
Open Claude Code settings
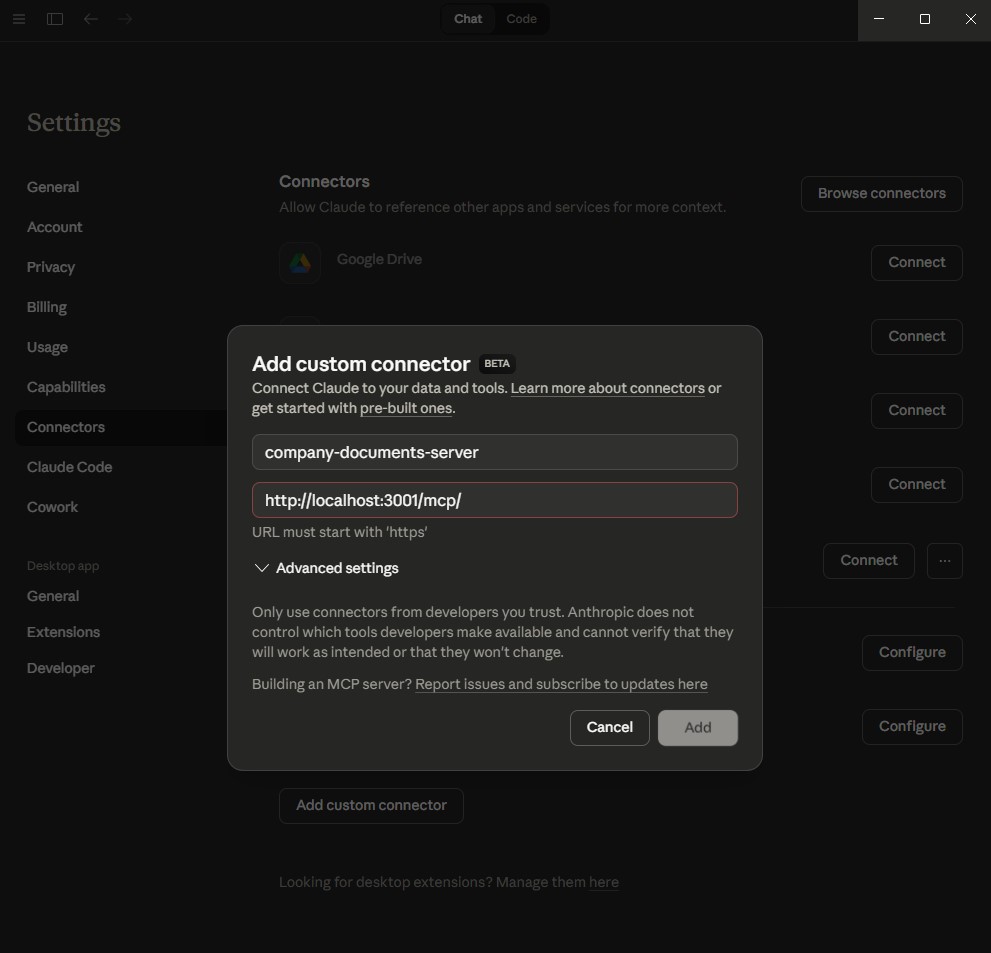click(x=70, y=467)
